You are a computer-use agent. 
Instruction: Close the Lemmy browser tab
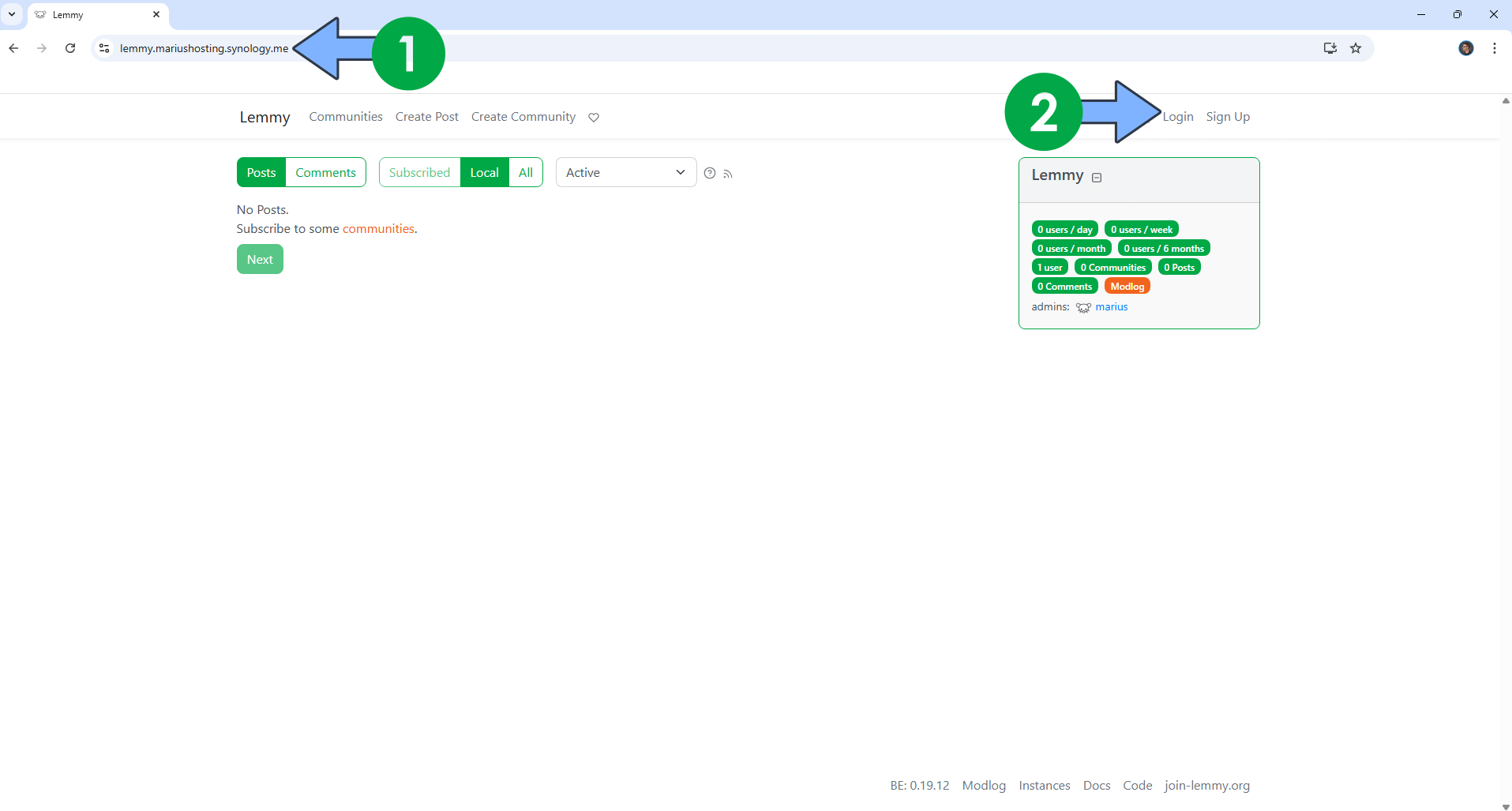[x=156, y=14]
